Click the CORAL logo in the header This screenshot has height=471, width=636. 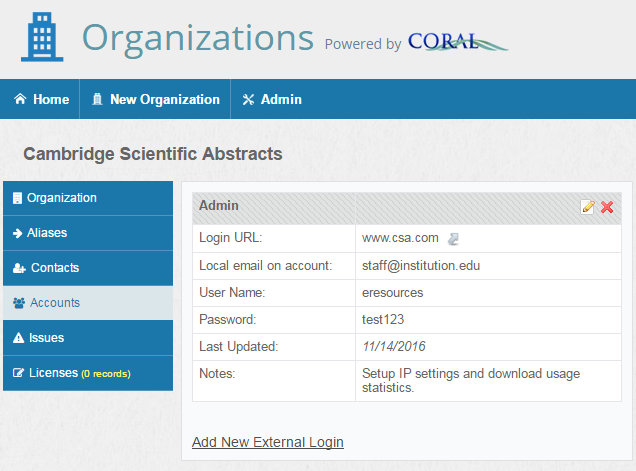458,42
